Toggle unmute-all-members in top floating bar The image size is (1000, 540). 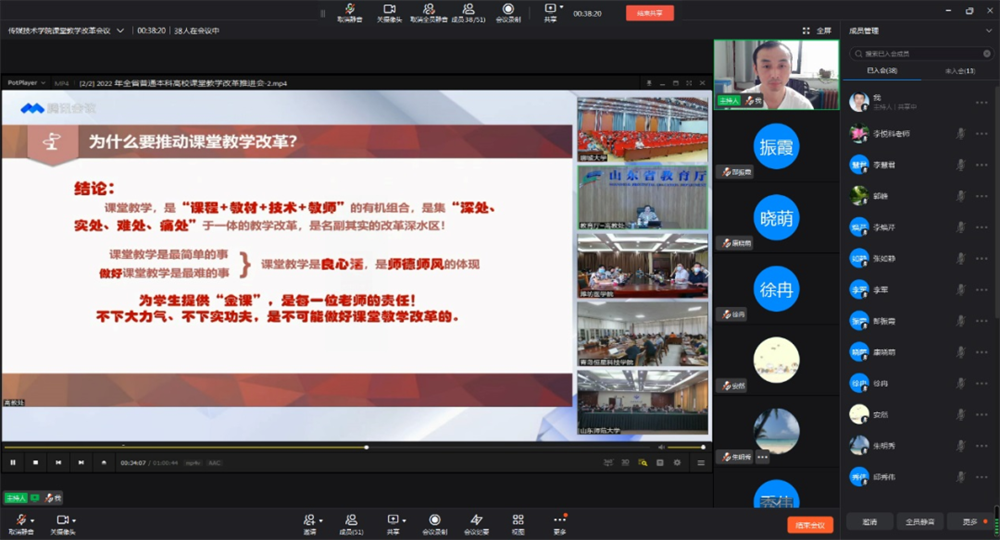click(428, 10)
